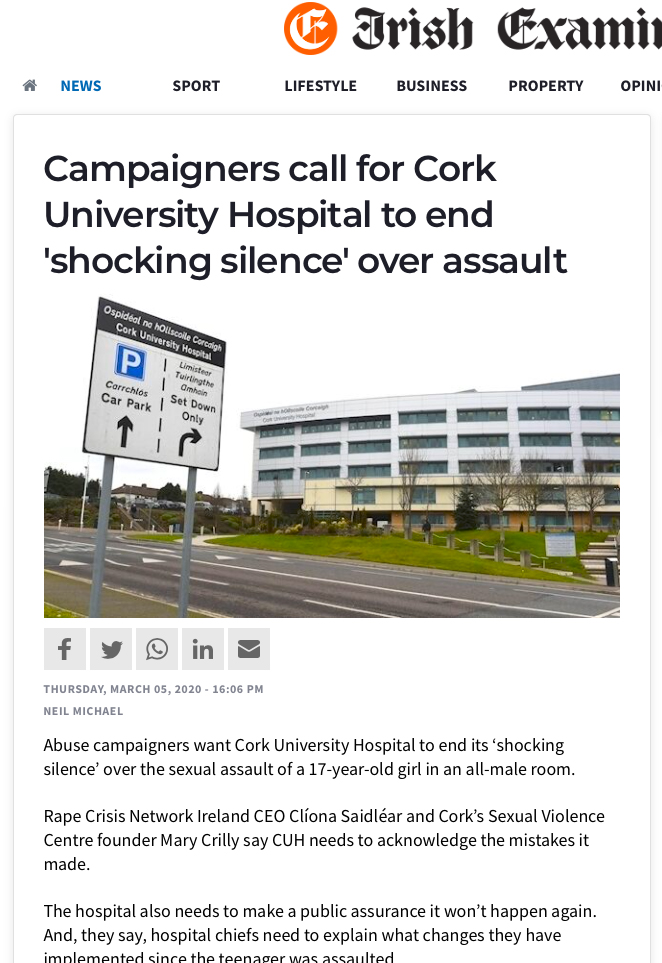Open the Sport section
Screen dimensions: 662x963
196,86
